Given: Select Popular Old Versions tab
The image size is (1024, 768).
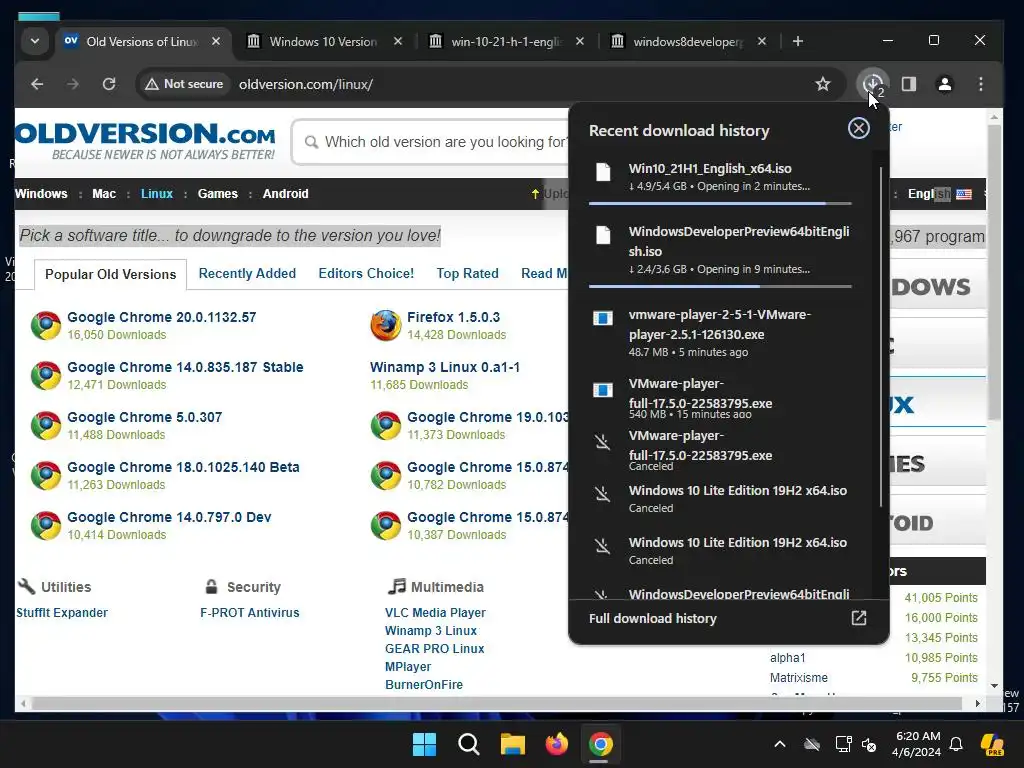Looking at the screenshot, I should (110, 274).
